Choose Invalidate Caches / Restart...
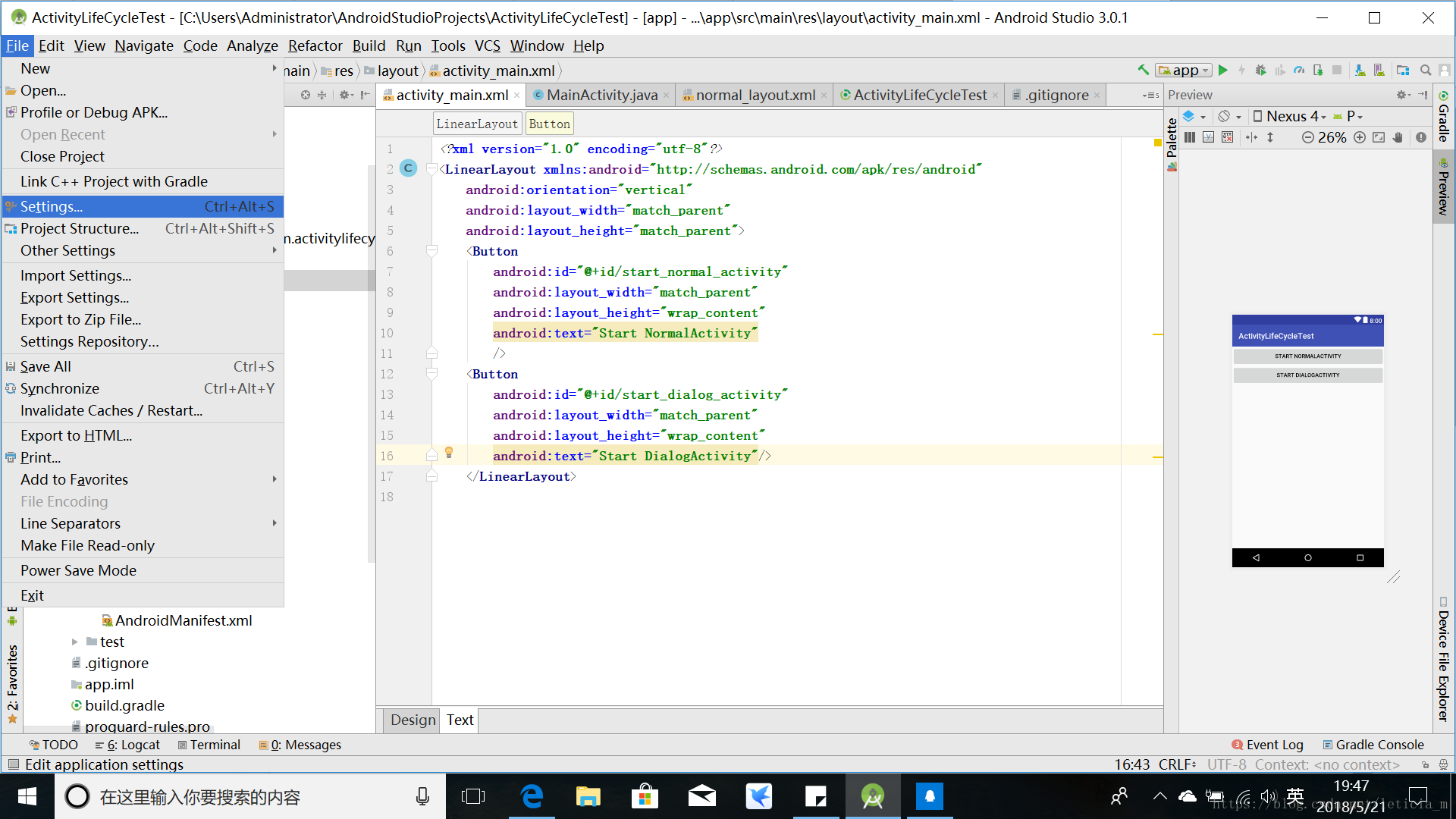1456x819 pixels. pos(143,410)
